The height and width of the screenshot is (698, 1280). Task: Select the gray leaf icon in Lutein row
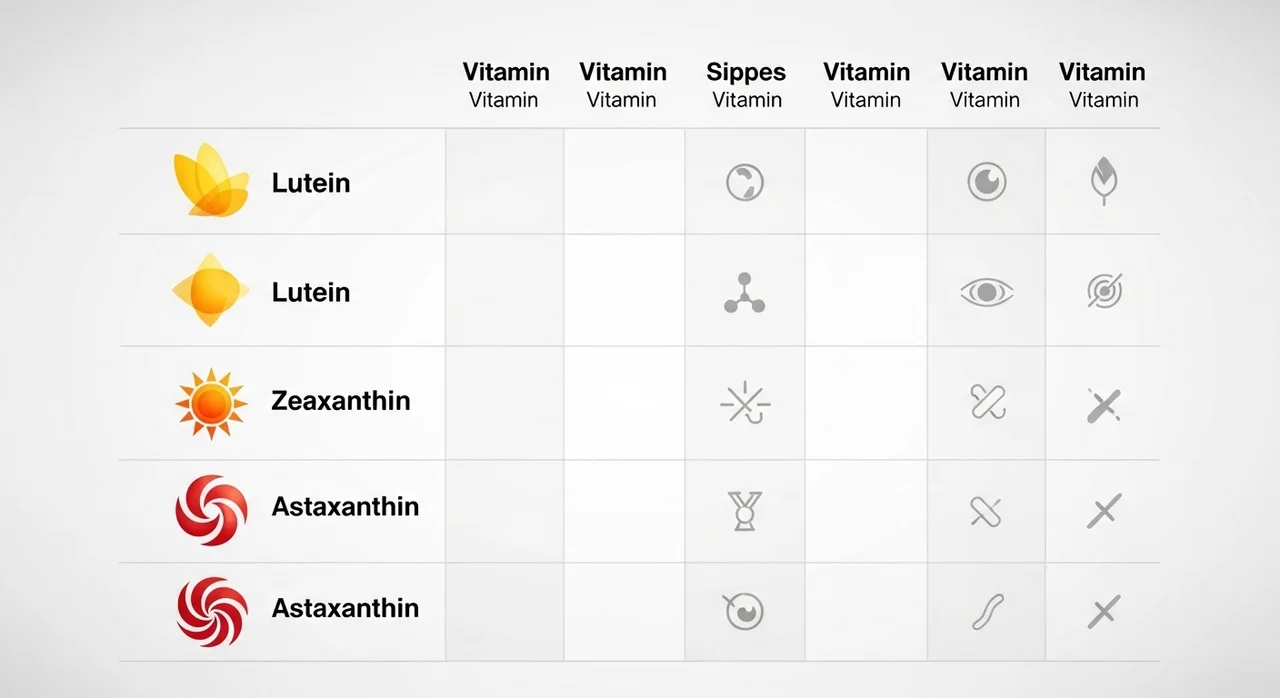point(1103,183)
